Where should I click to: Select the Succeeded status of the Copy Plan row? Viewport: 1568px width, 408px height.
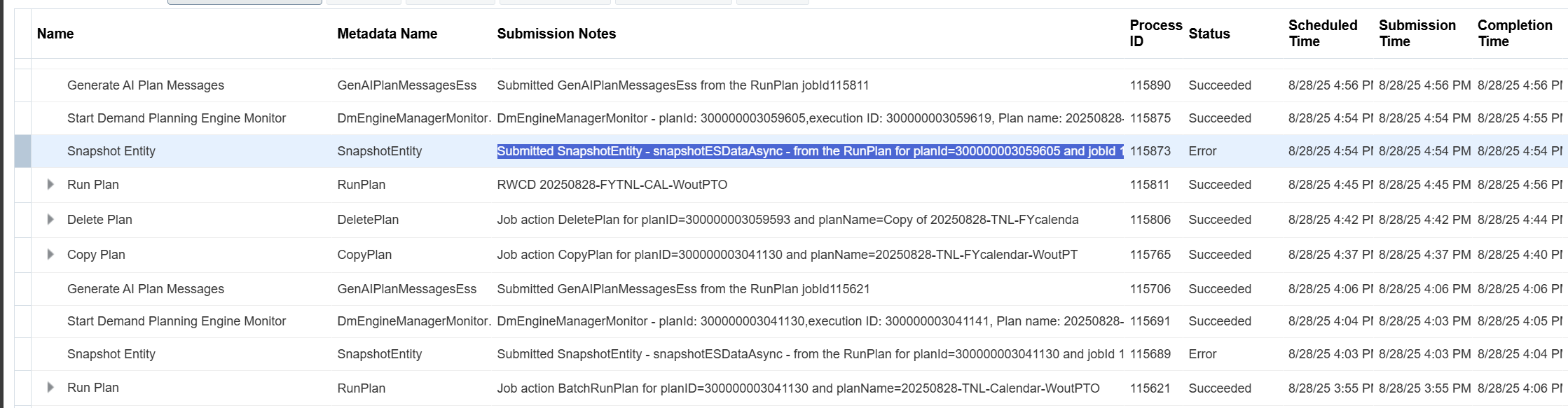(x=1220, y=254)
